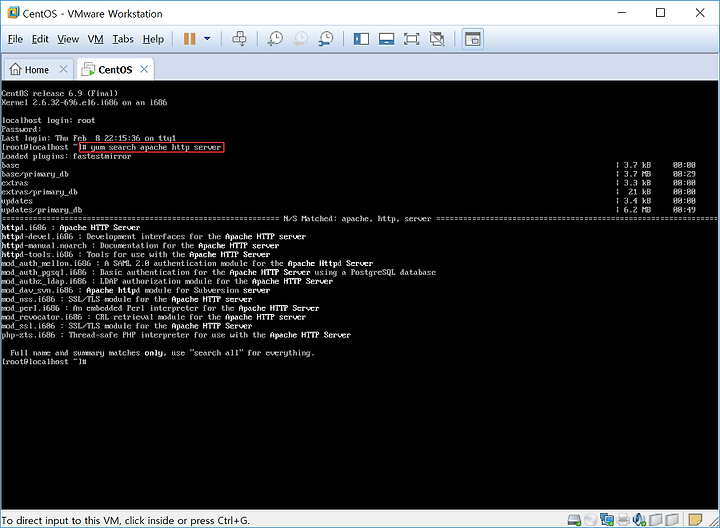Click the first grey device status icon
Viewport: 720px width, 528px height.
pos(656,520)
